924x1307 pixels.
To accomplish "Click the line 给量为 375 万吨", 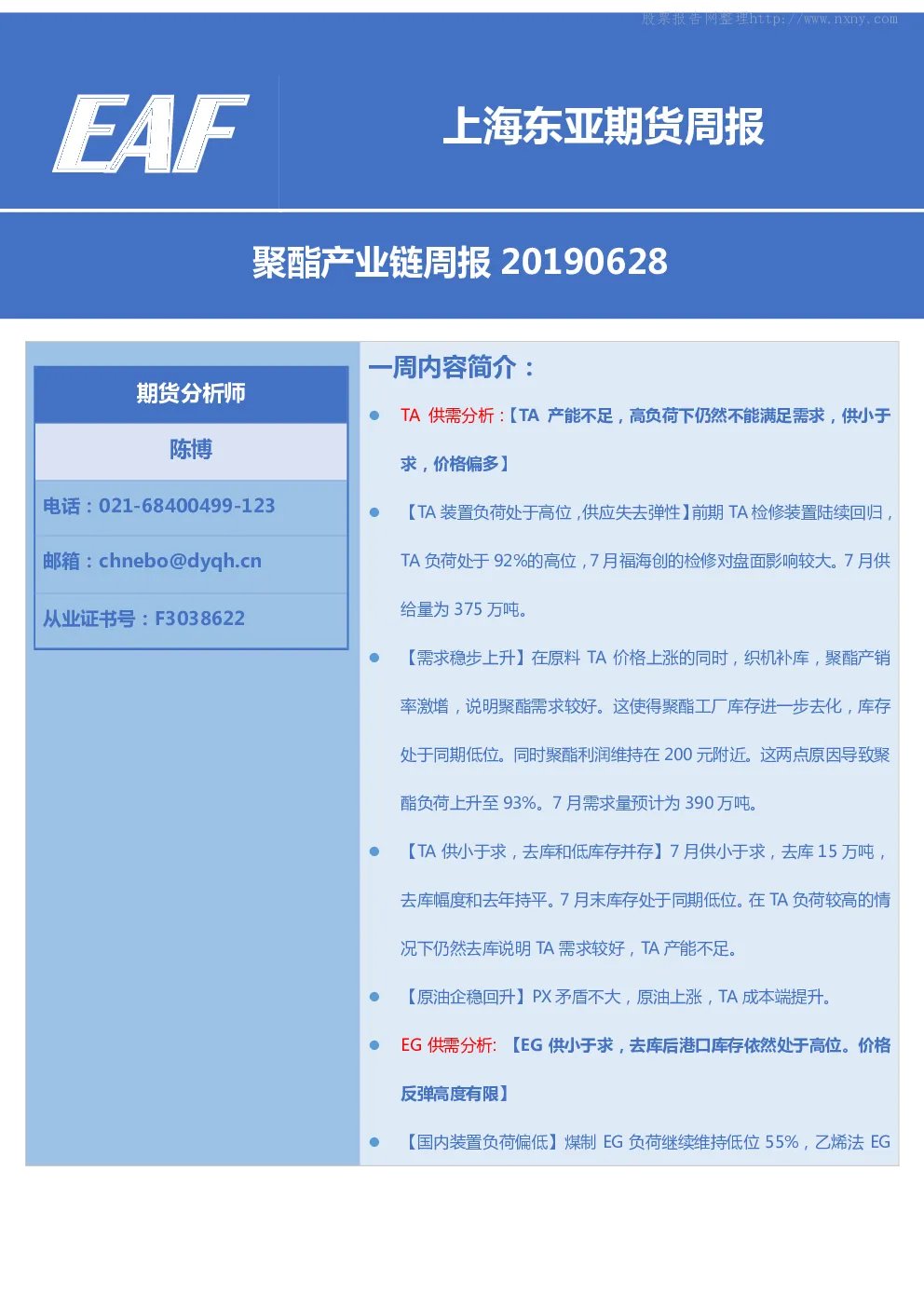I will click(x=464, y=609).
